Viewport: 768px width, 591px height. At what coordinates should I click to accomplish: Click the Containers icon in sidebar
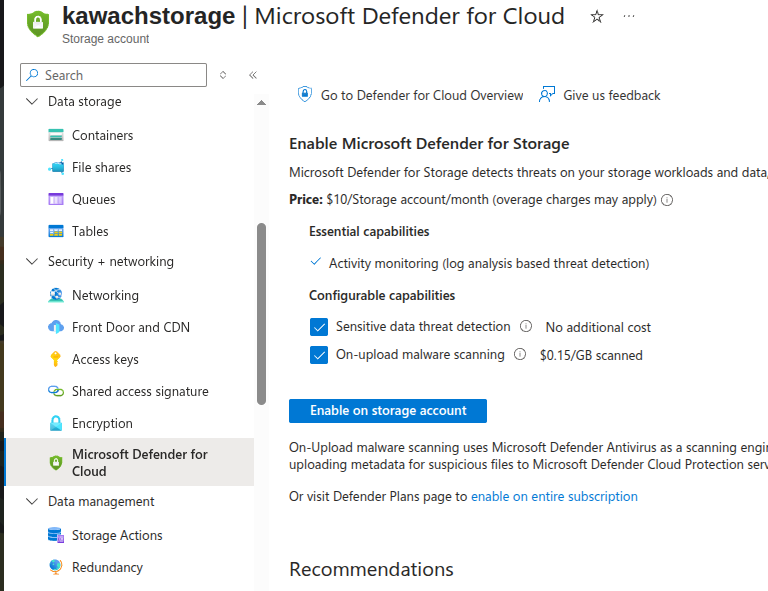pyautogui.click(x=56, y=135)
